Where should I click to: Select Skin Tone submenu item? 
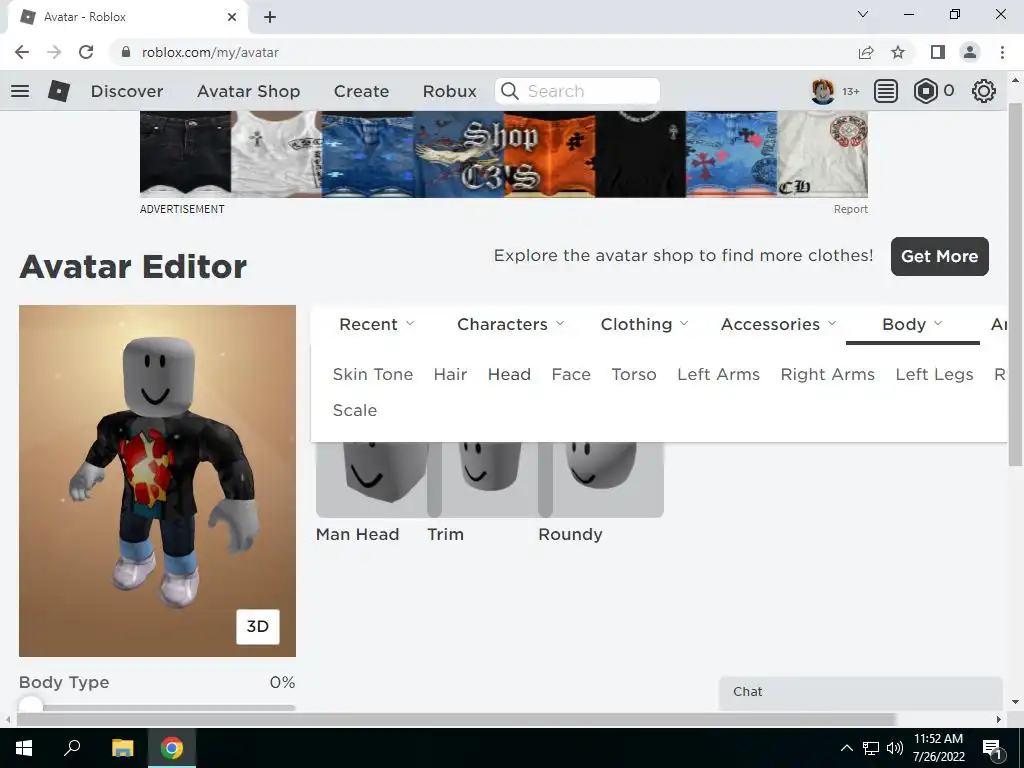click(x=373, y=375)
